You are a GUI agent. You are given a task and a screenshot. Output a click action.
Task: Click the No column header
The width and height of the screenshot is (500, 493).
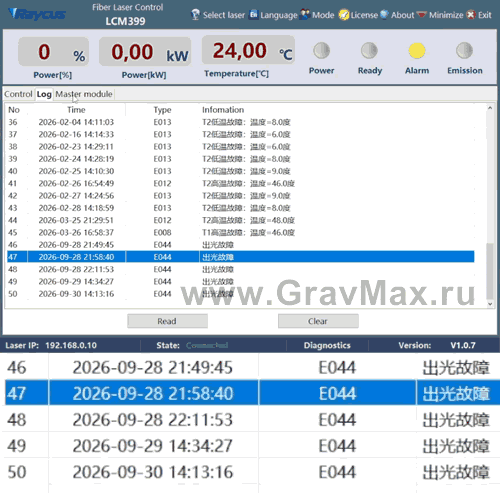click(14, 110)
